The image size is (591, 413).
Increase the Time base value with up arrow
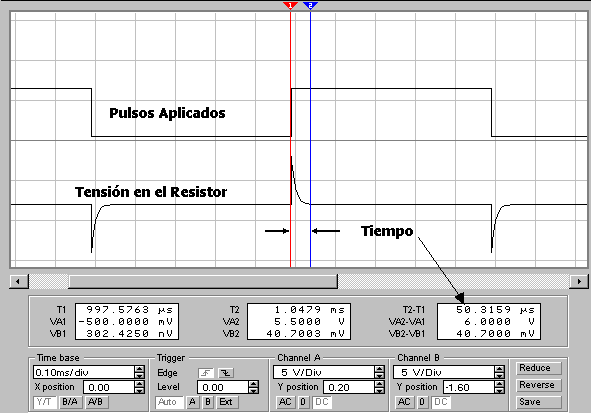point(139,369)
